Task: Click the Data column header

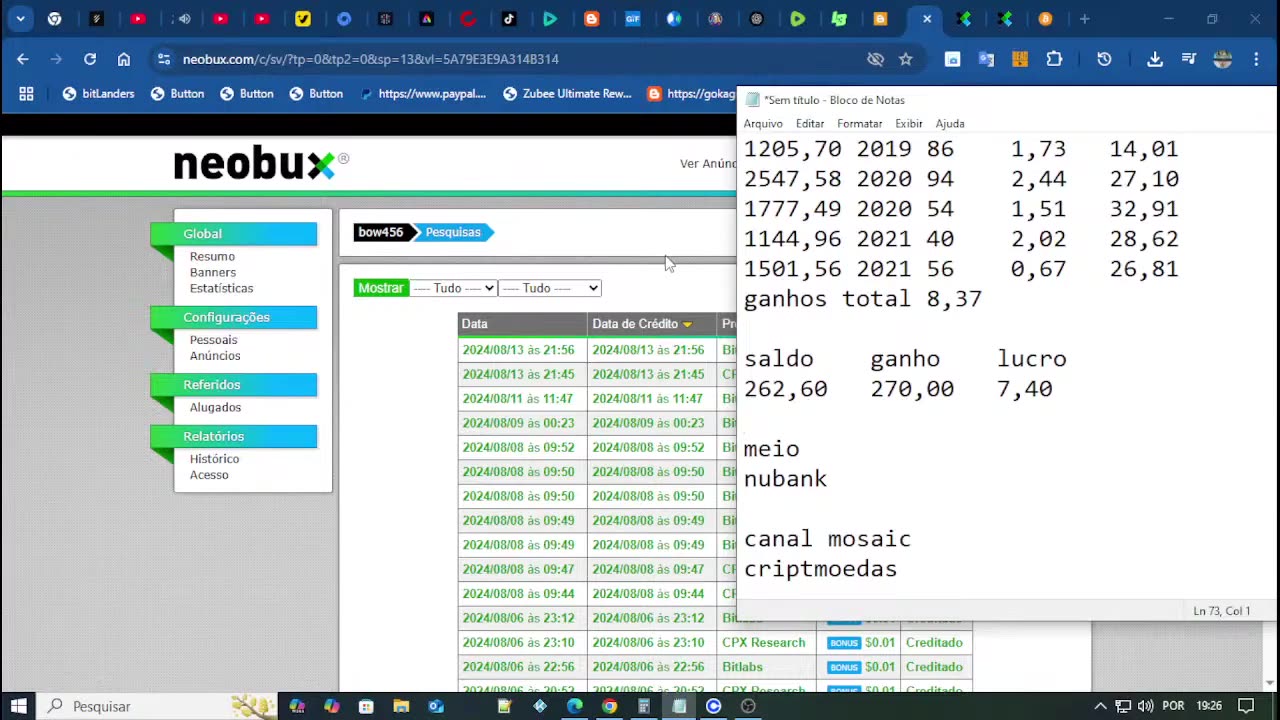Action: (522, 324)
